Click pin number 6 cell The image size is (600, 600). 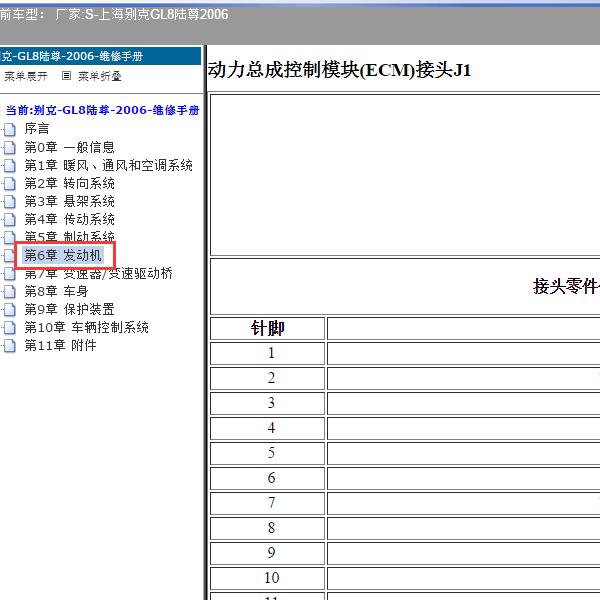(x=267, y=478)
